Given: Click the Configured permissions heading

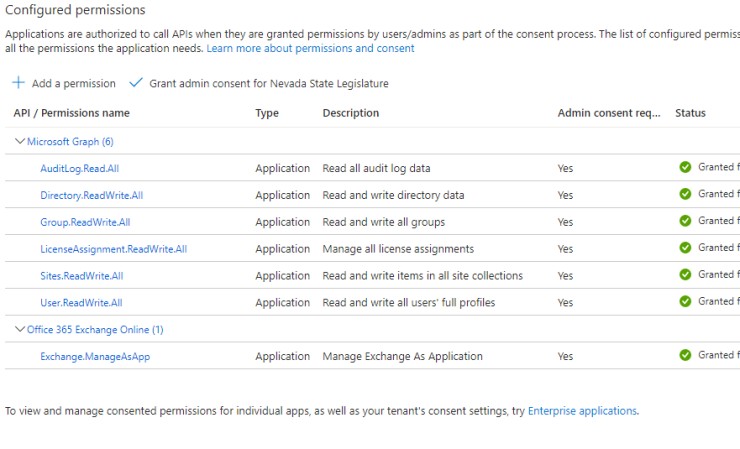Looking at the screenshot, I should (x=75, y=10).
